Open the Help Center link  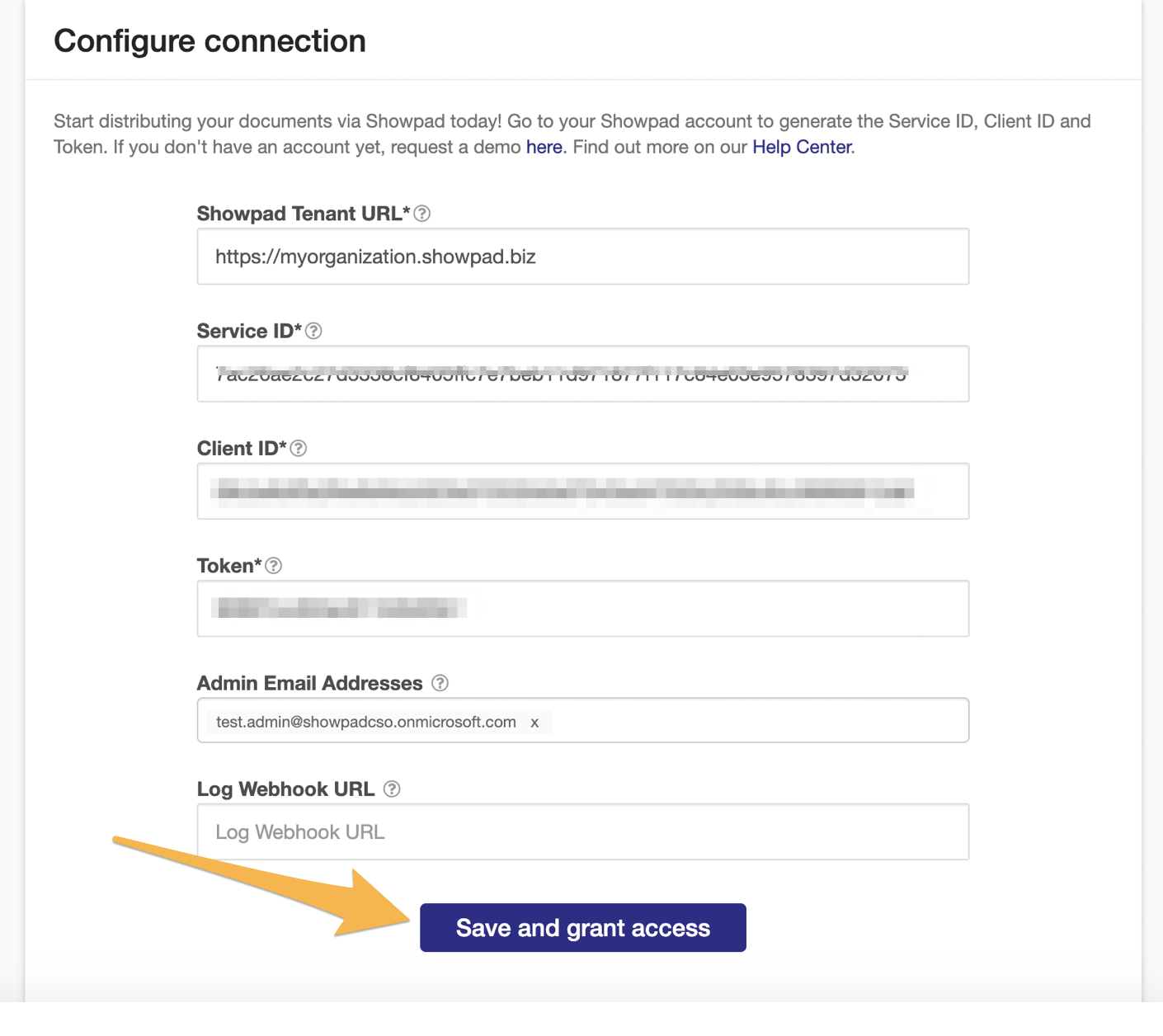point(802,147)
